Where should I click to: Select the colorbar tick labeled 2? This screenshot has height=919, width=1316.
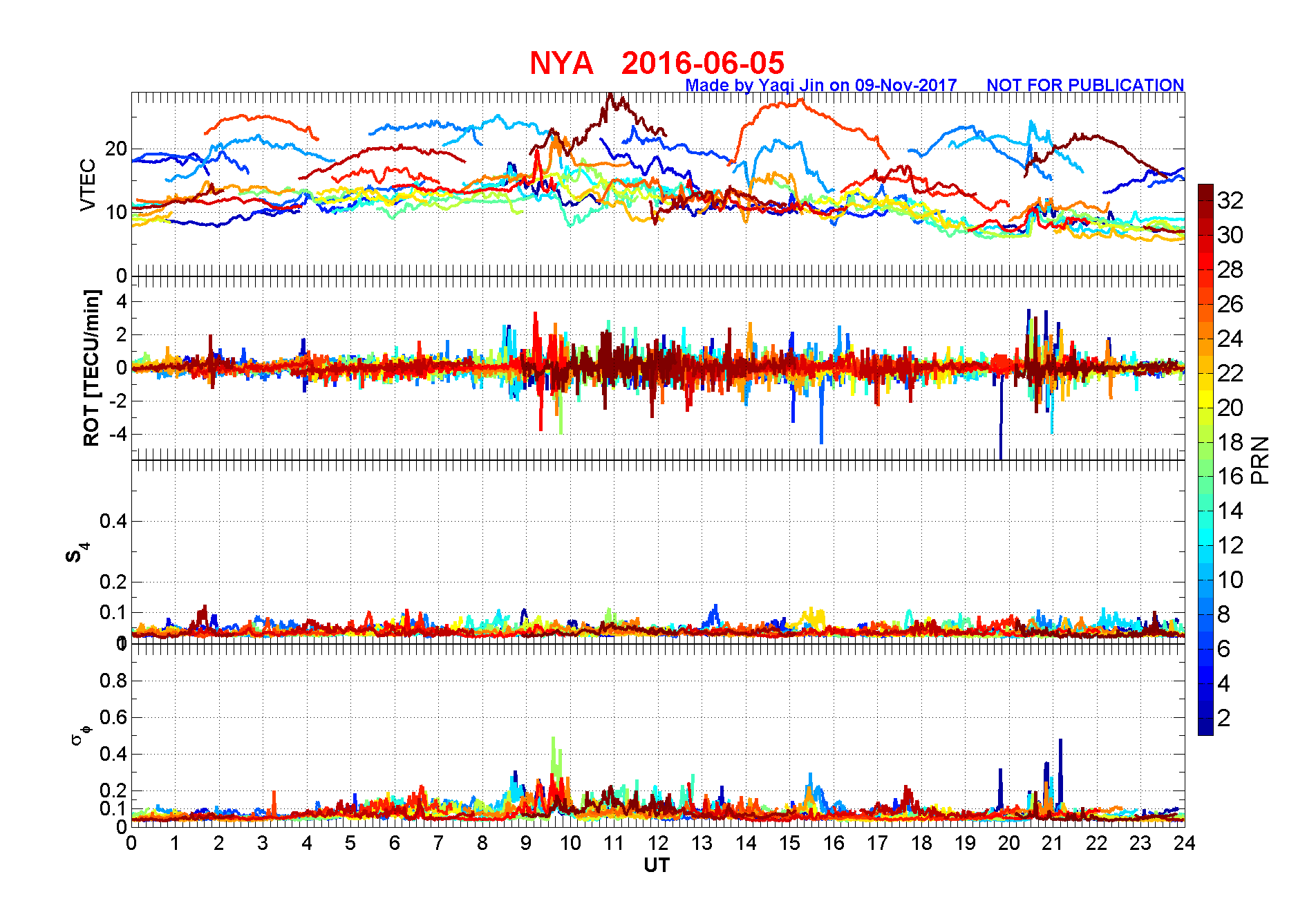coord(1224,718)
